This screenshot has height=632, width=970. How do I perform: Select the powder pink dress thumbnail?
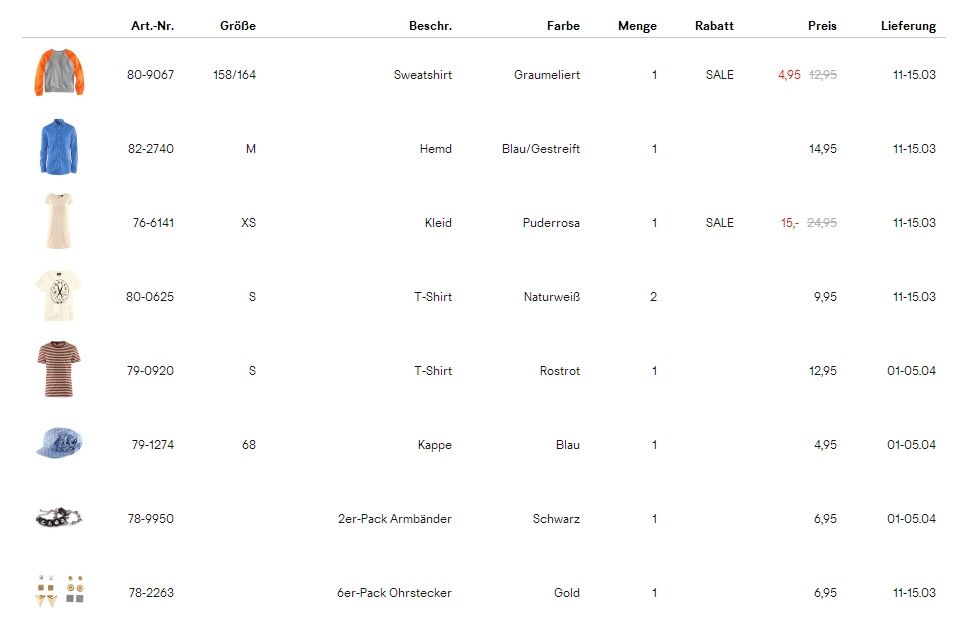pos(58,222)
